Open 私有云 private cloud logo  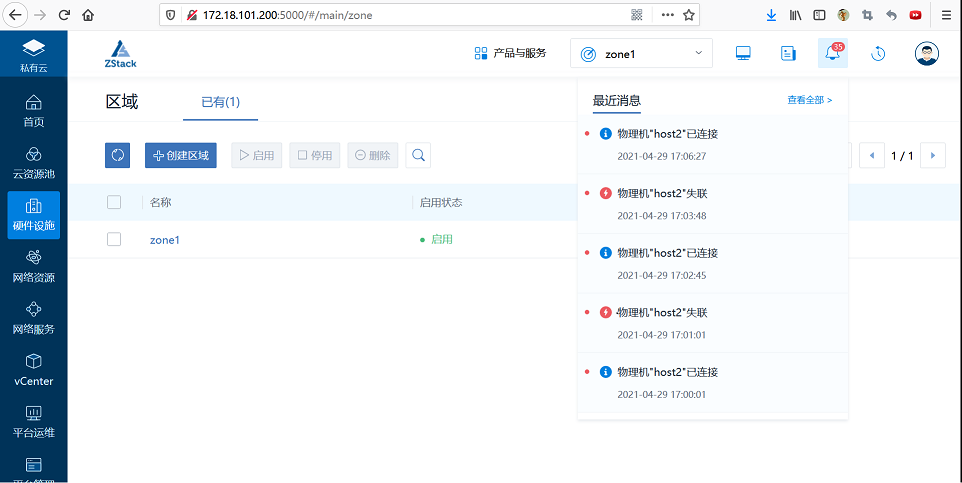(34, 55)
